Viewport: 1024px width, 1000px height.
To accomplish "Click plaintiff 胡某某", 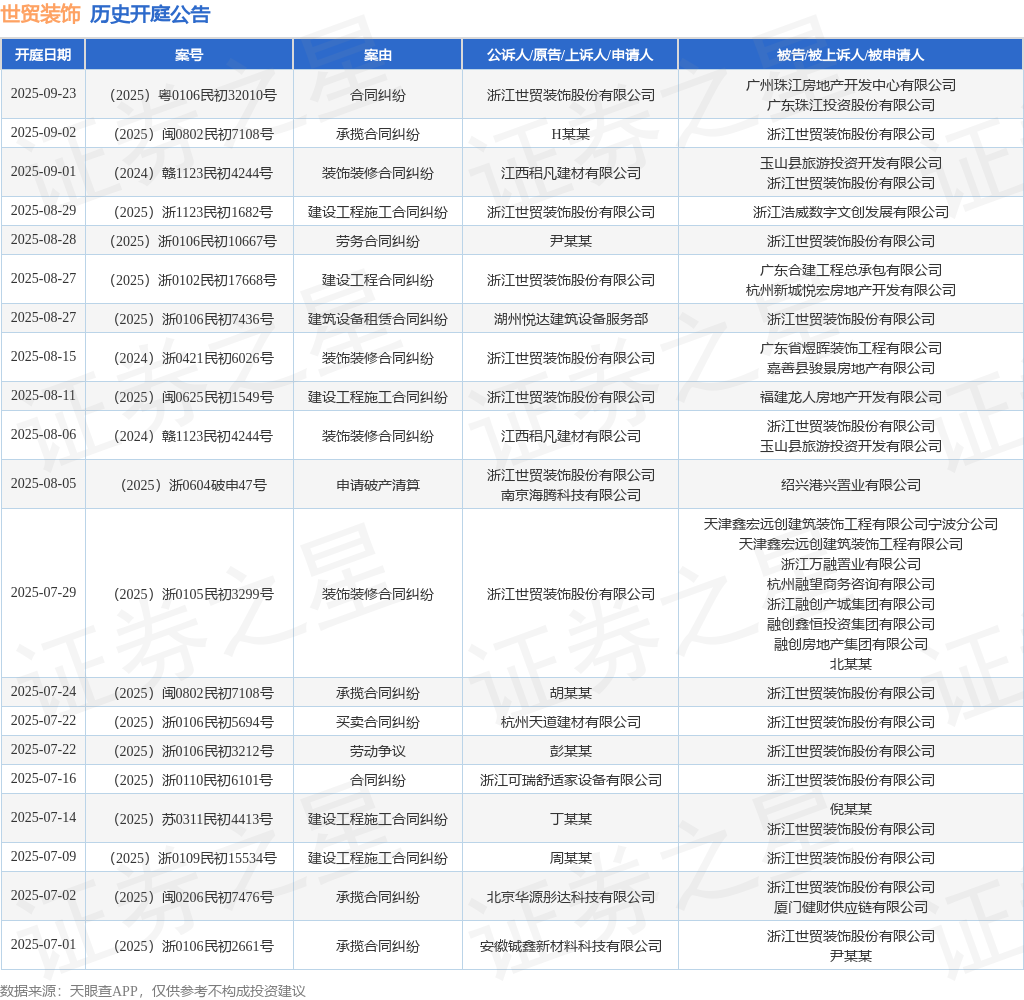I will 570,693.
